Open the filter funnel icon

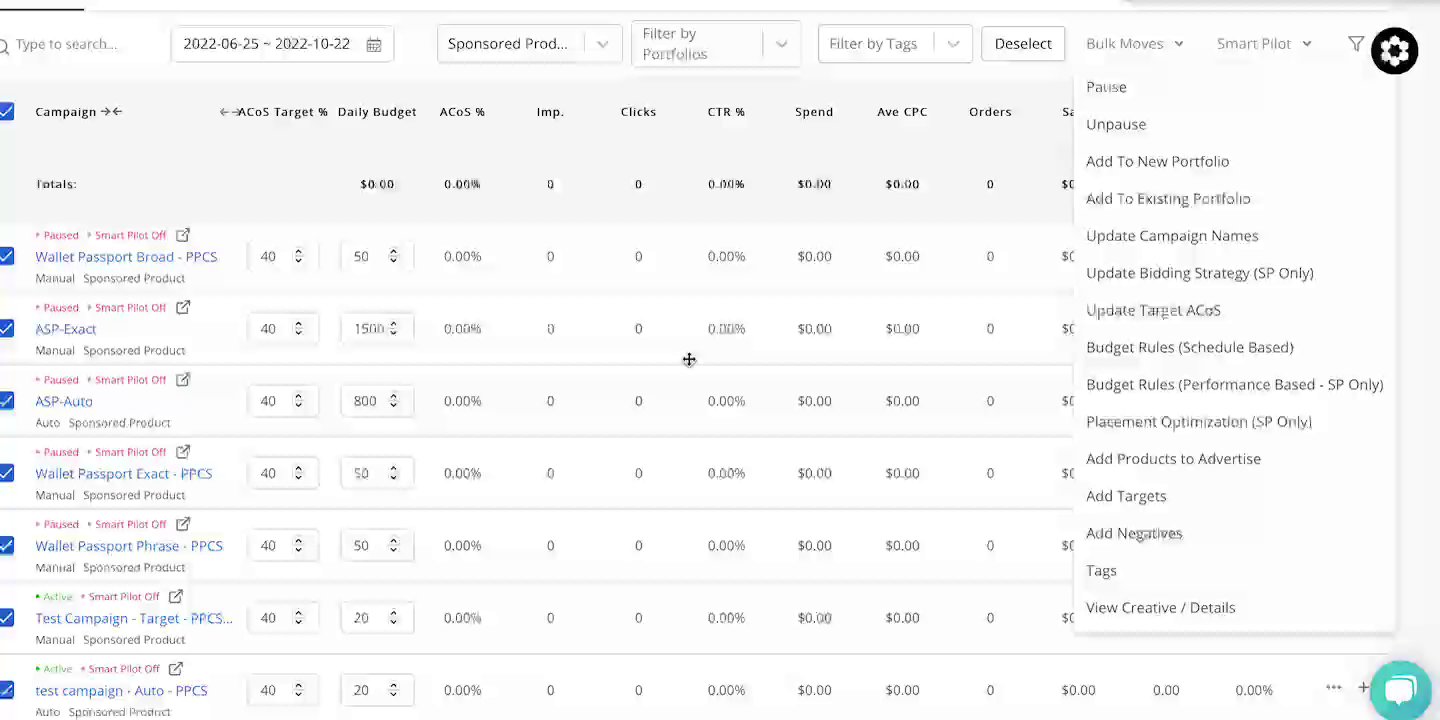click(x=1356, y=44)
